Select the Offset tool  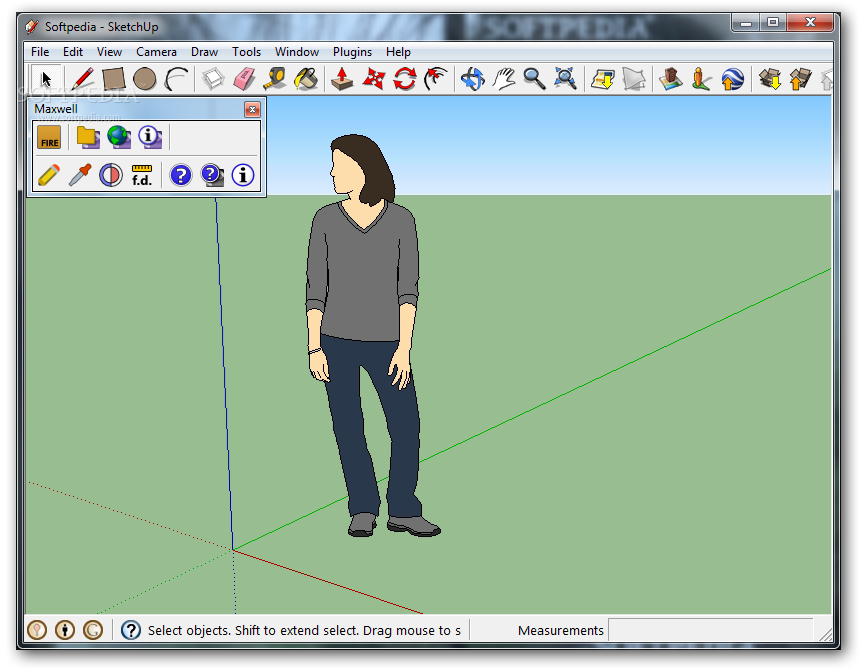436,79
